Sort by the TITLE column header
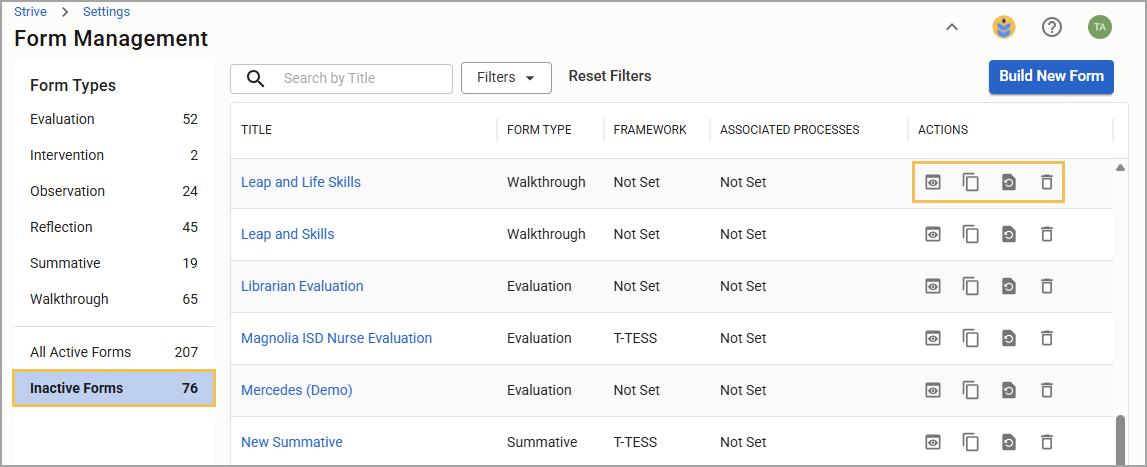Image resolution: width=1147 pixels, height=467 pixels. click(256, 130)
